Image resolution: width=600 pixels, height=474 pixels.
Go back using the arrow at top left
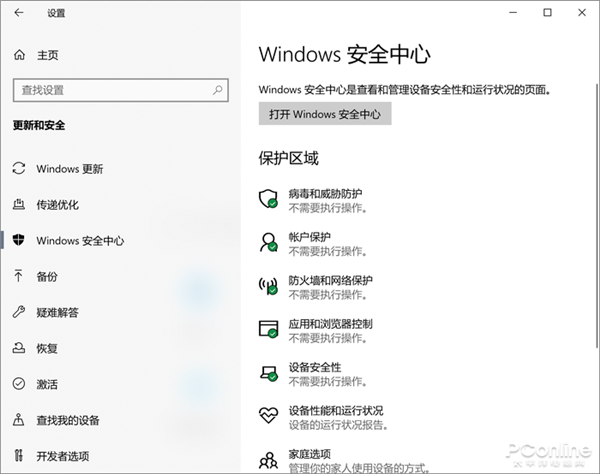19,13
